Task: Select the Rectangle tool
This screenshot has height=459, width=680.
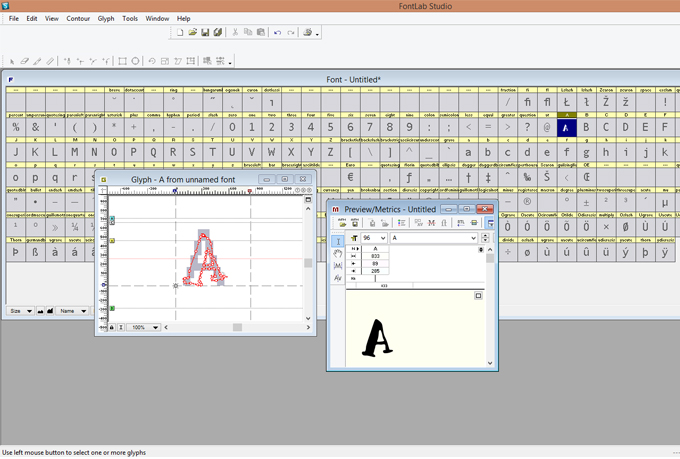Action: pos(122,61)
